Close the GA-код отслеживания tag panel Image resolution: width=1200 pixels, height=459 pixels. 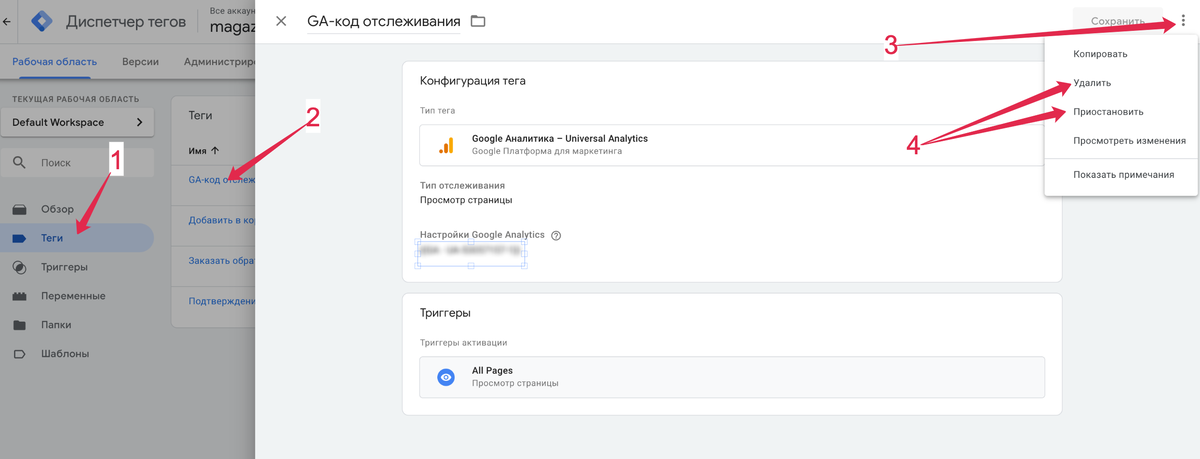tap(281, 21)
